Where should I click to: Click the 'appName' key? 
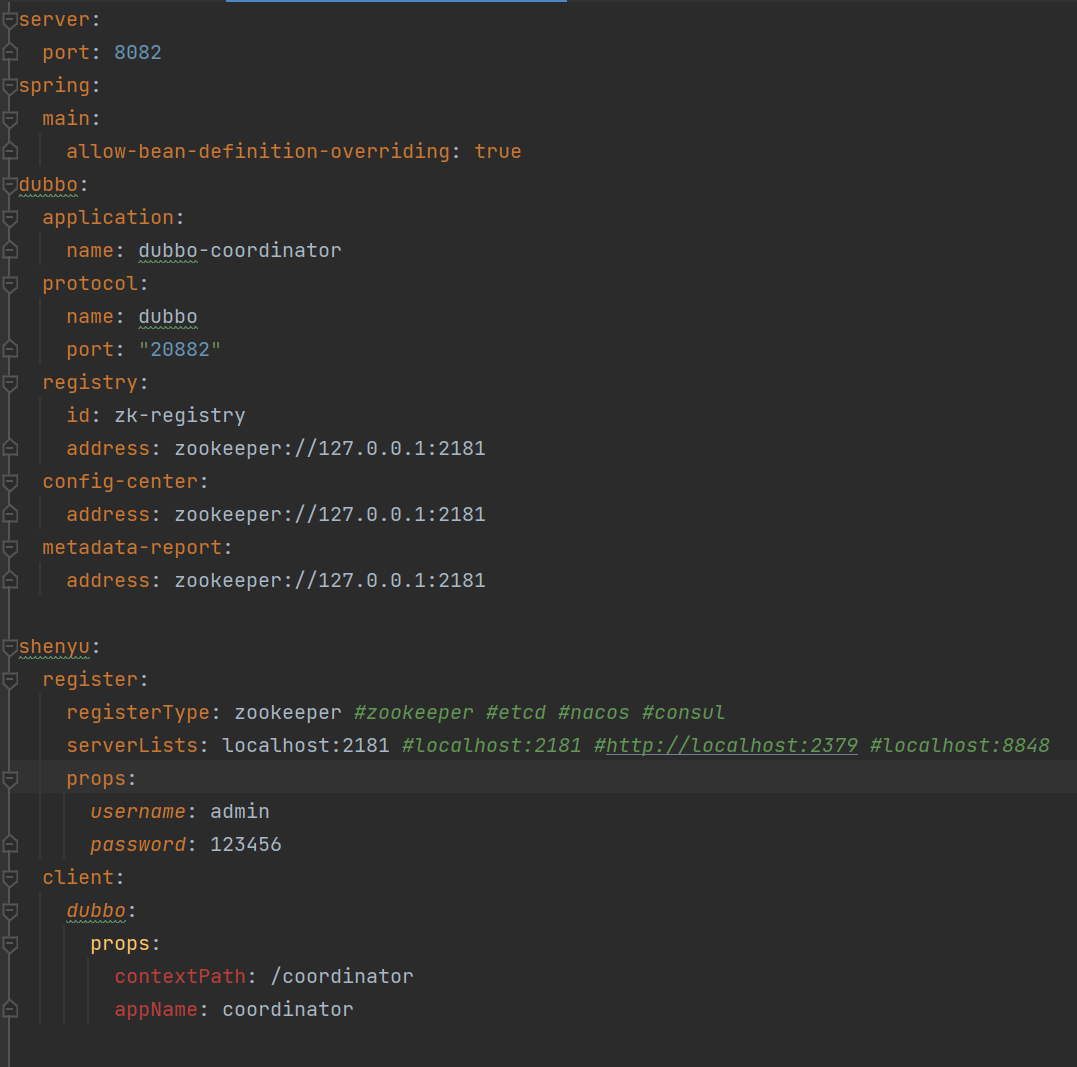coord(156,1009)
